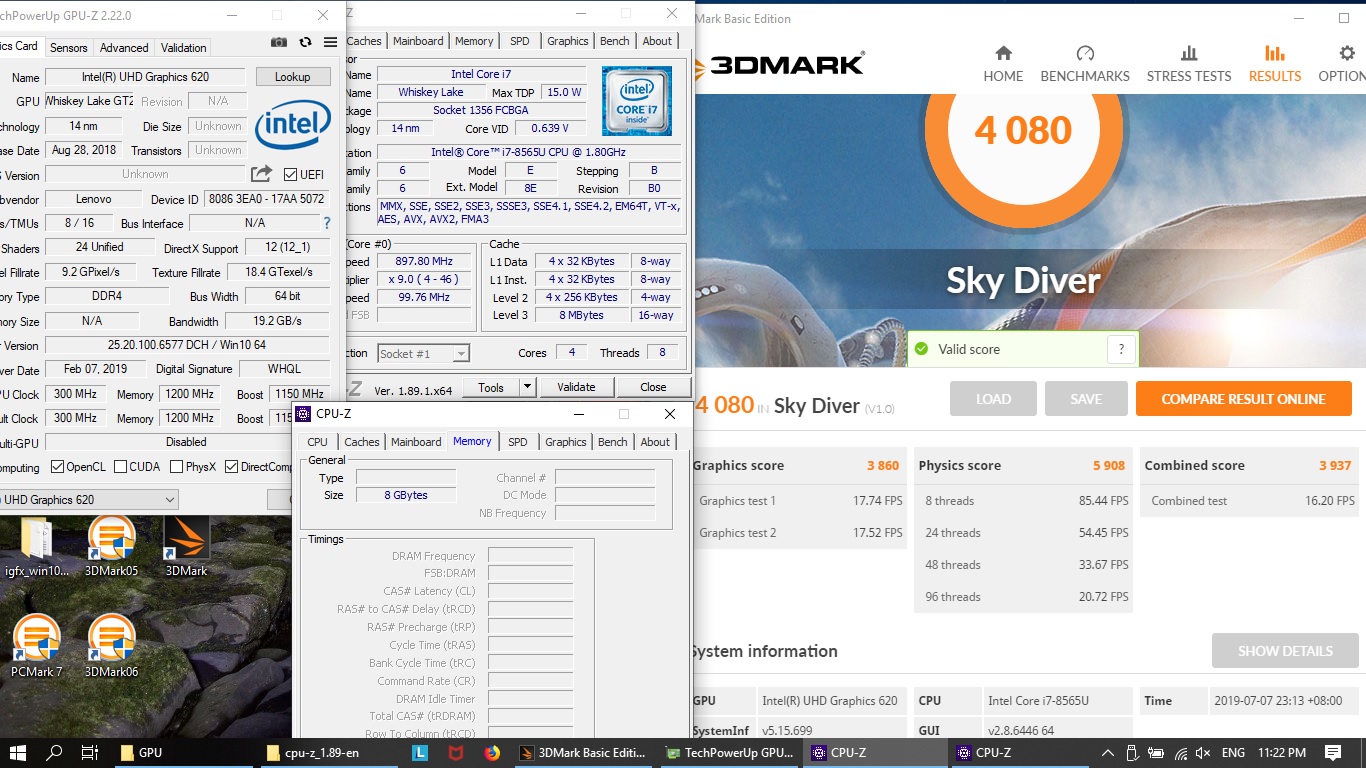1366x768 pixels.
Task: Click the Wi-Fi network tray icon
Action: [1181, 753]
